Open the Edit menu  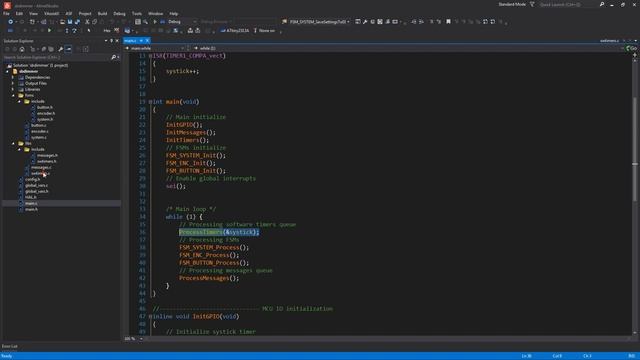point(19,13)
